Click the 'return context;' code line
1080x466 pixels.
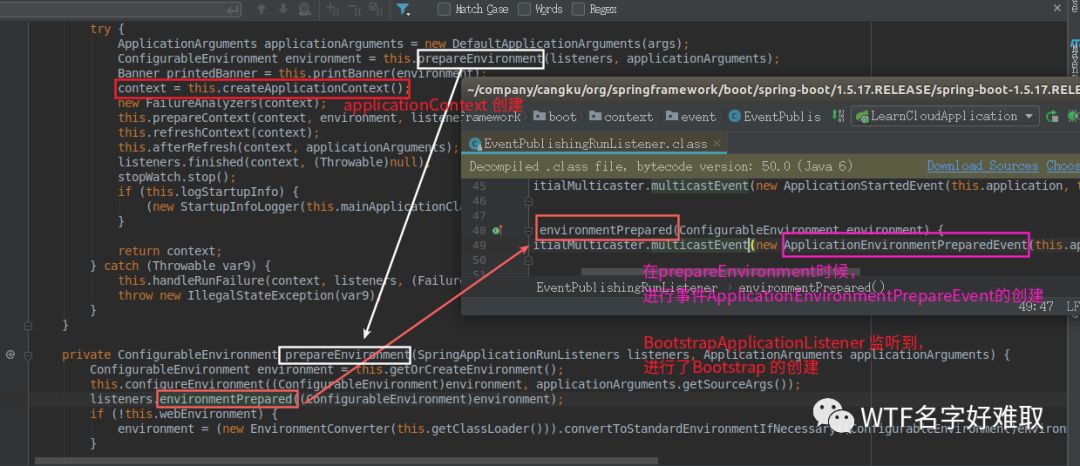[170, 251]
